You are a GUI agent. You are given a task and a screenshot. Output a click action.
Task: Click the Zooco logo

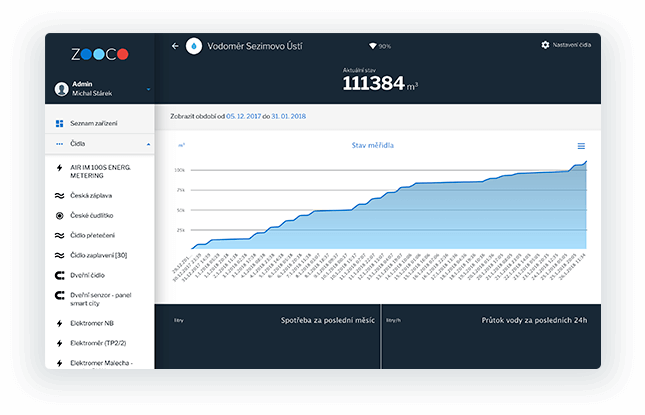pyautogui.click(x=100, y=54)
